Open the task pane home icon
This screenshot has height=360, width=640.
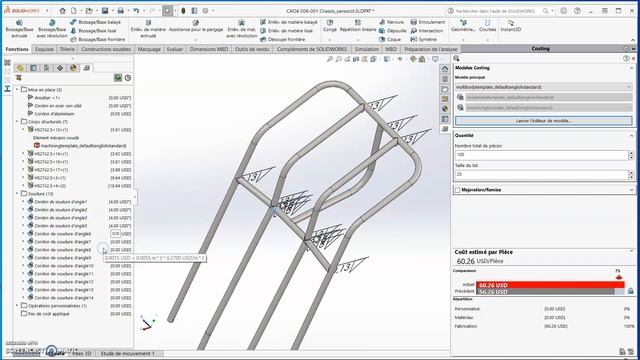[x=445, y=69]
